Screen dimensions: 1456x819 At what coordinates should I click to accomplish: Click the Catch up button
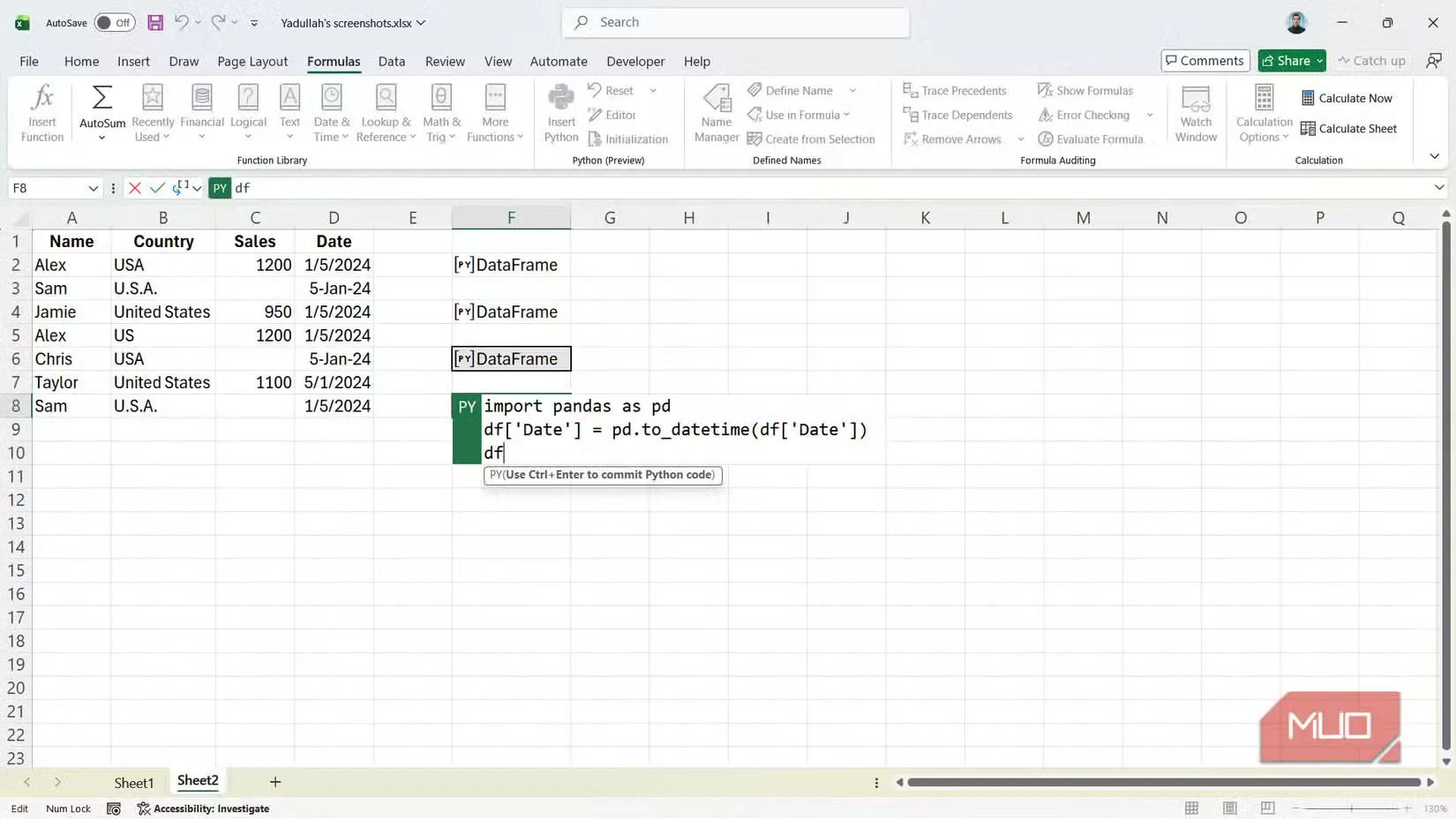tap(1371, 60)
